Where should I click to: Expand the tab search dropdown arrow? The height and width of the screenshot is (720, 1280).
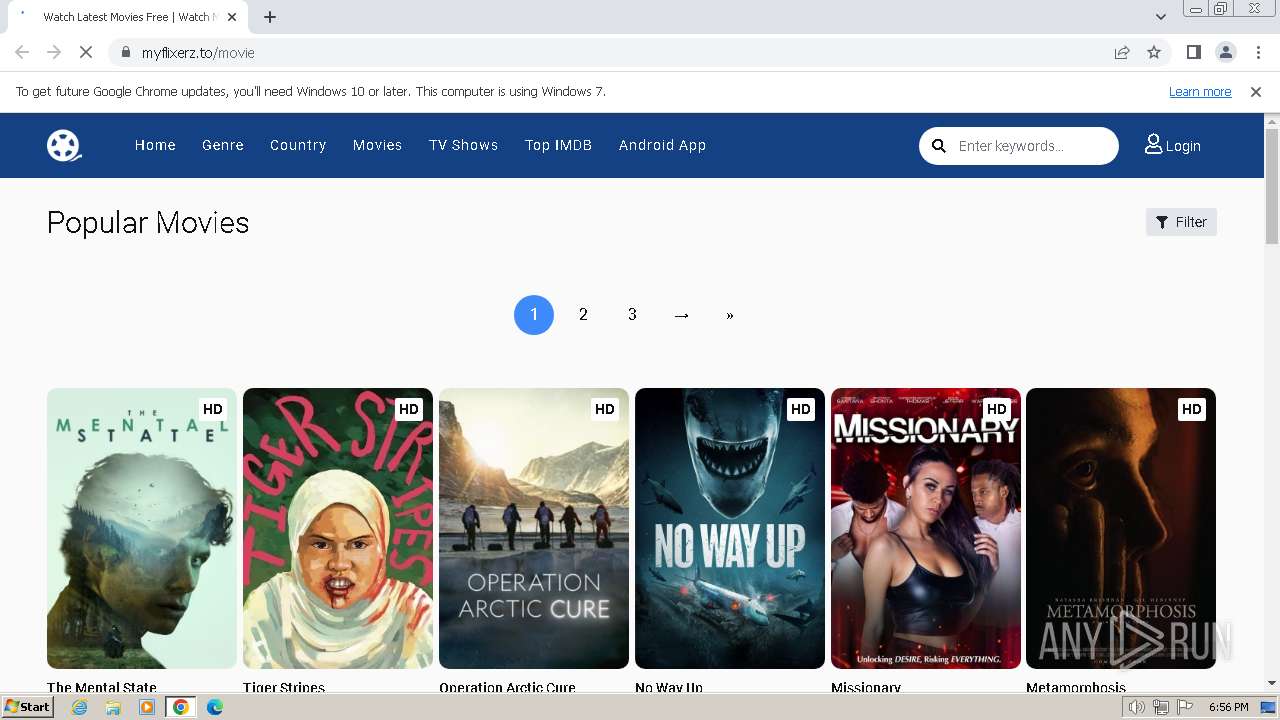[x=1161, y=17]
